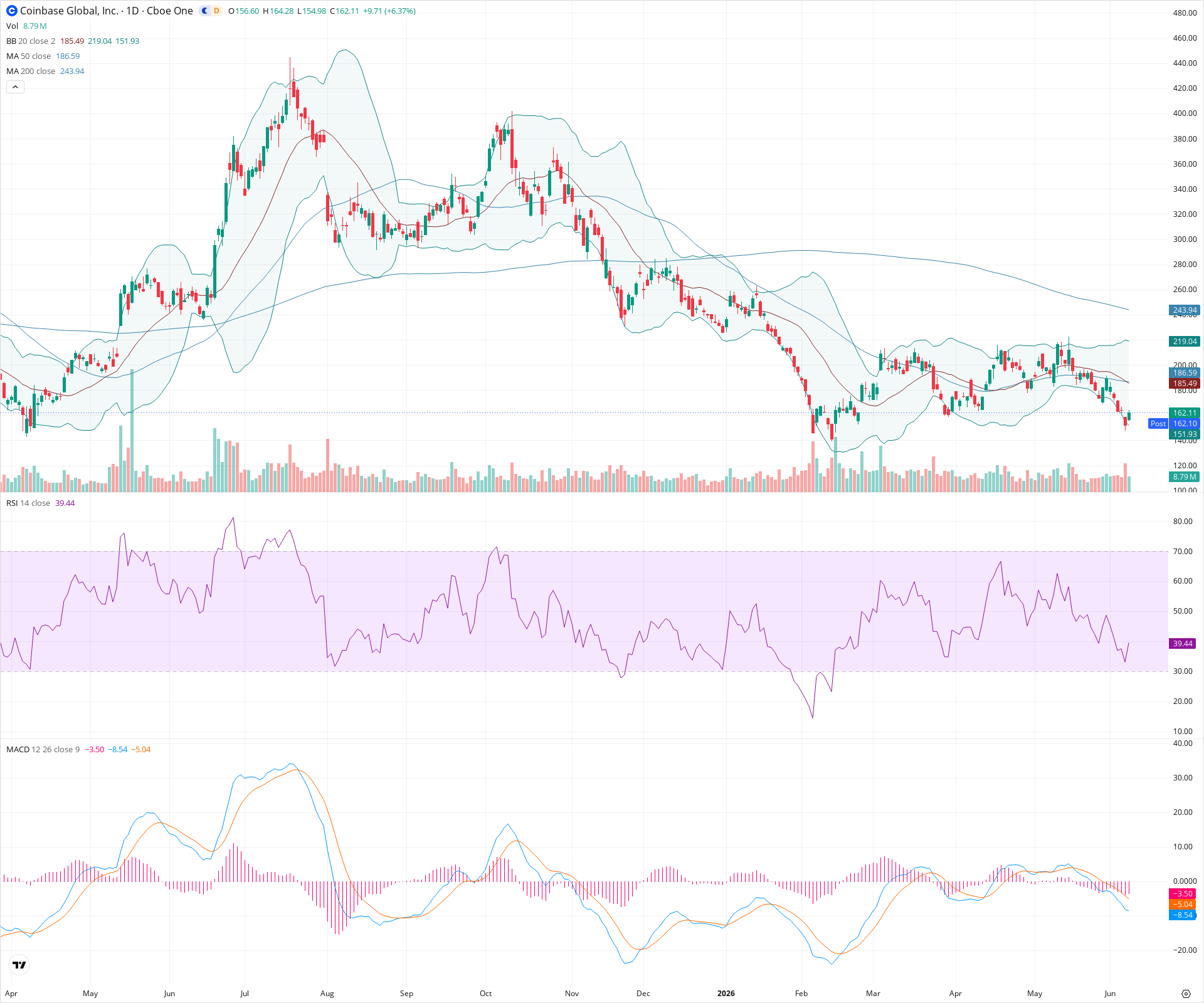Click the RSI legend value 39.44

pos(65,503)
